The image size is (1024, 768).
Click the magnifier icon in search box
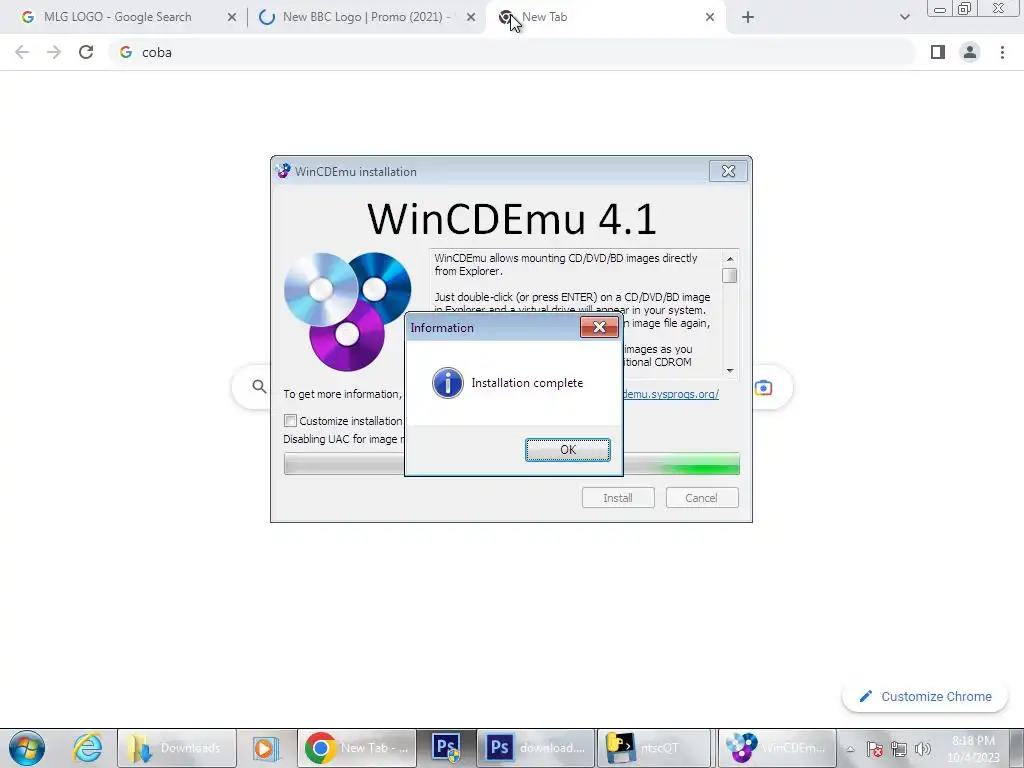259,387
